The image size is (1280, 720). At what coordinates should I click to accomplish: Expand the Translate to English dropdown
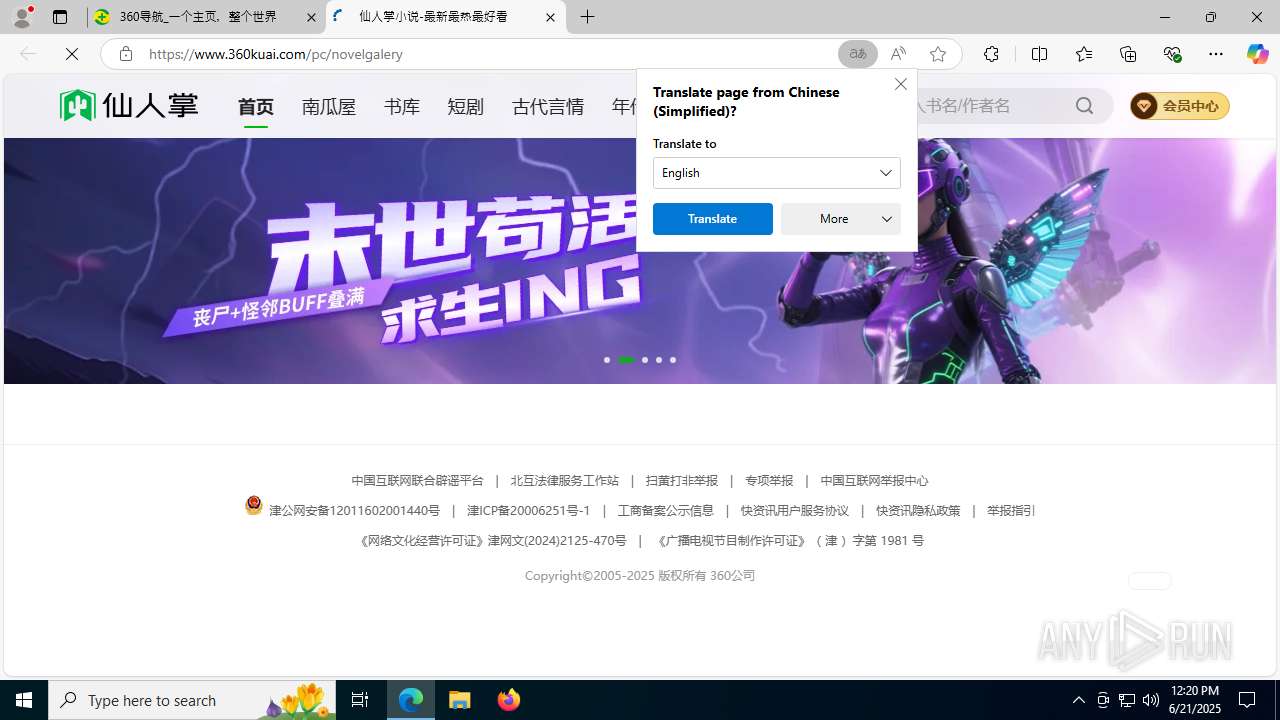click(777, 173)
